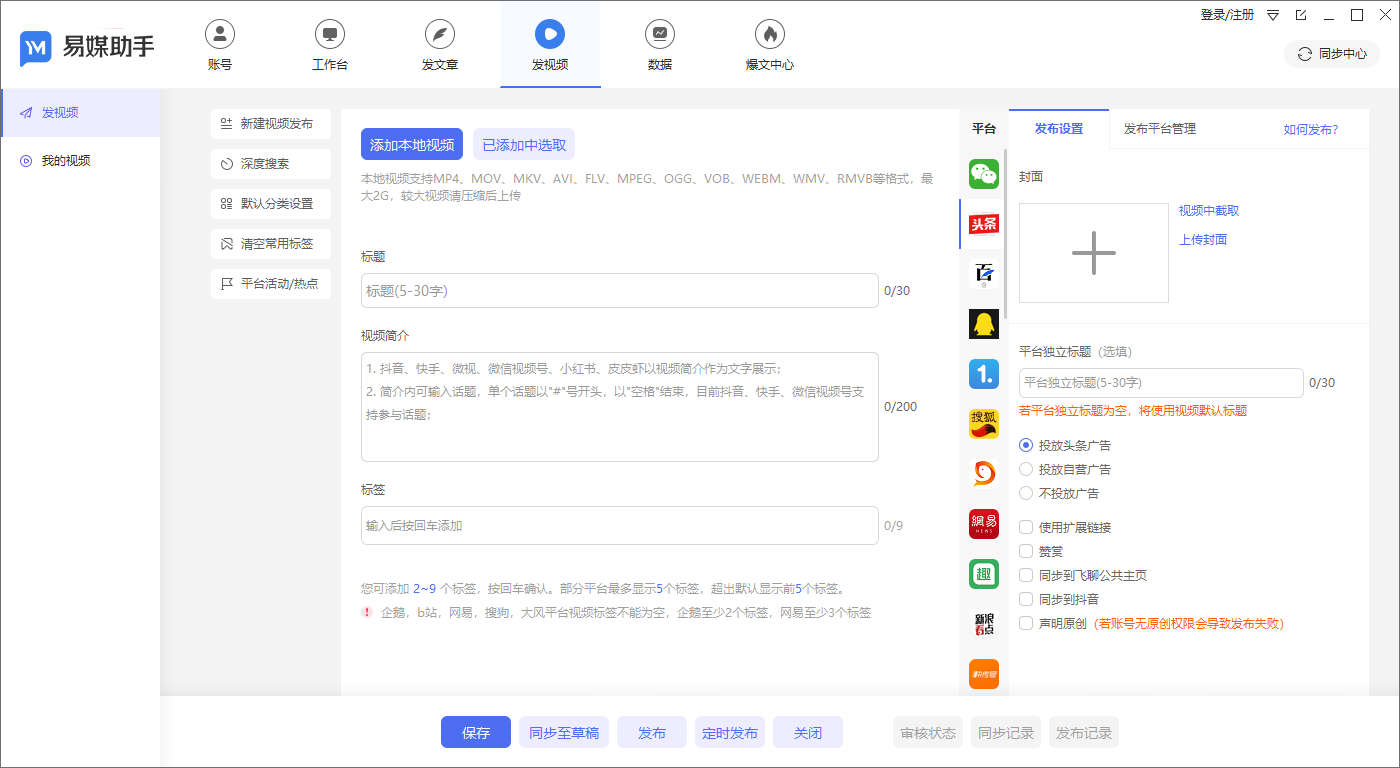Pick the NetEase (網易) platform icon

[x=983, y=523]
